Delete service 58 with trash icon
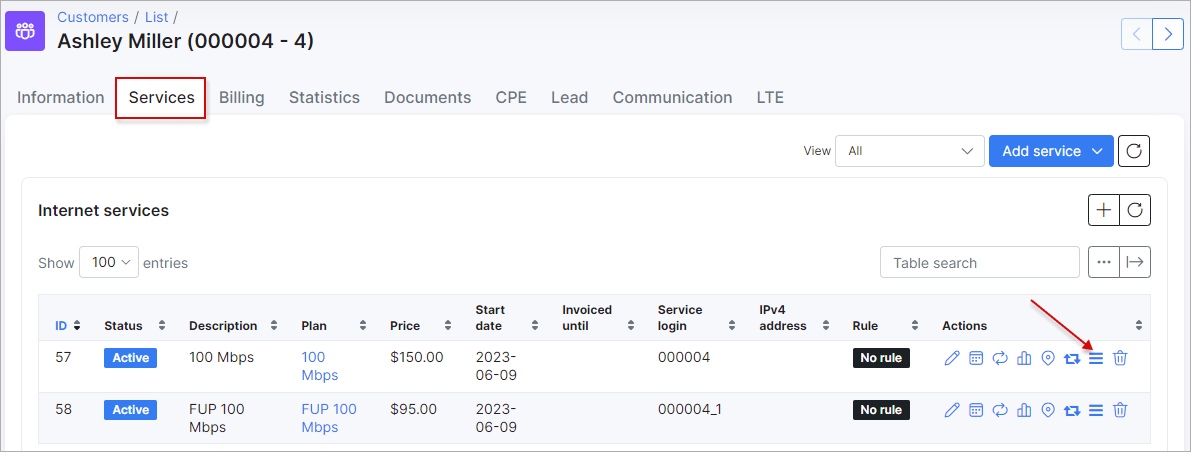The image size is (1191, 452). coord(1120,410)
